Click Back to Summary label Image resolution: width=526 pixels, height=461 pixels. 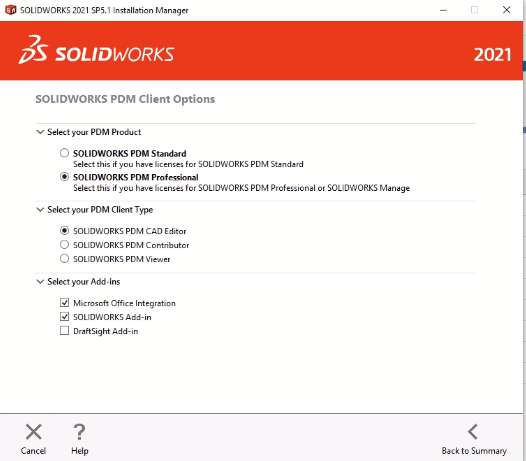tap(474, 451)
